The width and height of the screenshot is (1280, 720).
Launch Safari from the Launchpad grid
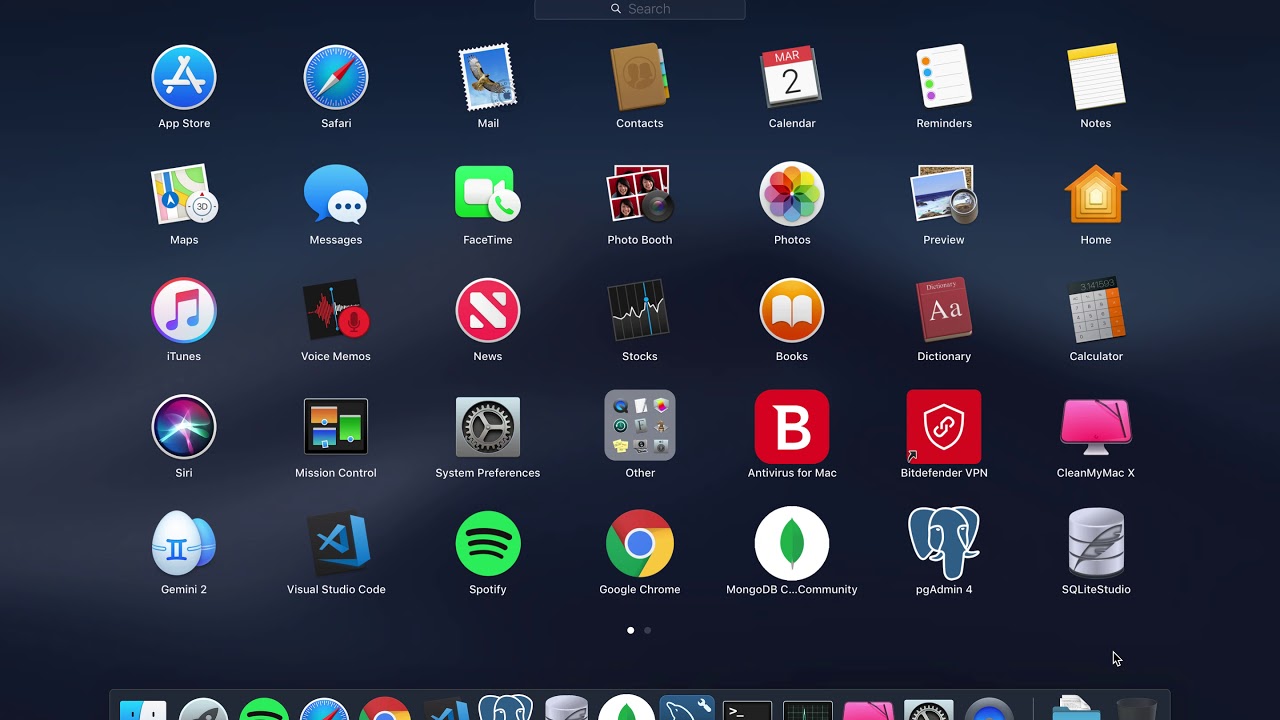point(336,77)
